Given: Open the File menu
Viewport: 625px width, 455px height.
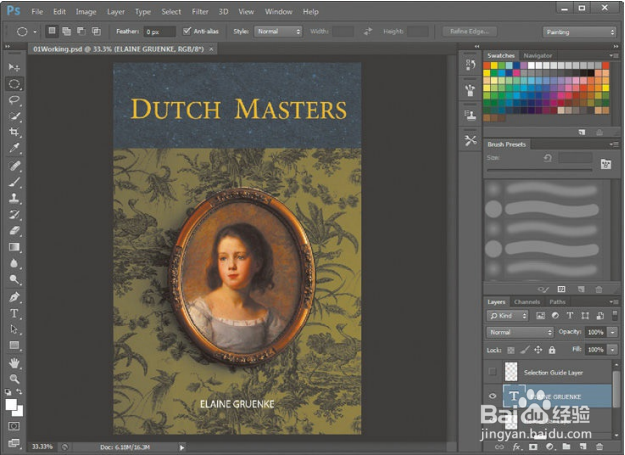Looking at the screenshot, I should click(37, 12).
